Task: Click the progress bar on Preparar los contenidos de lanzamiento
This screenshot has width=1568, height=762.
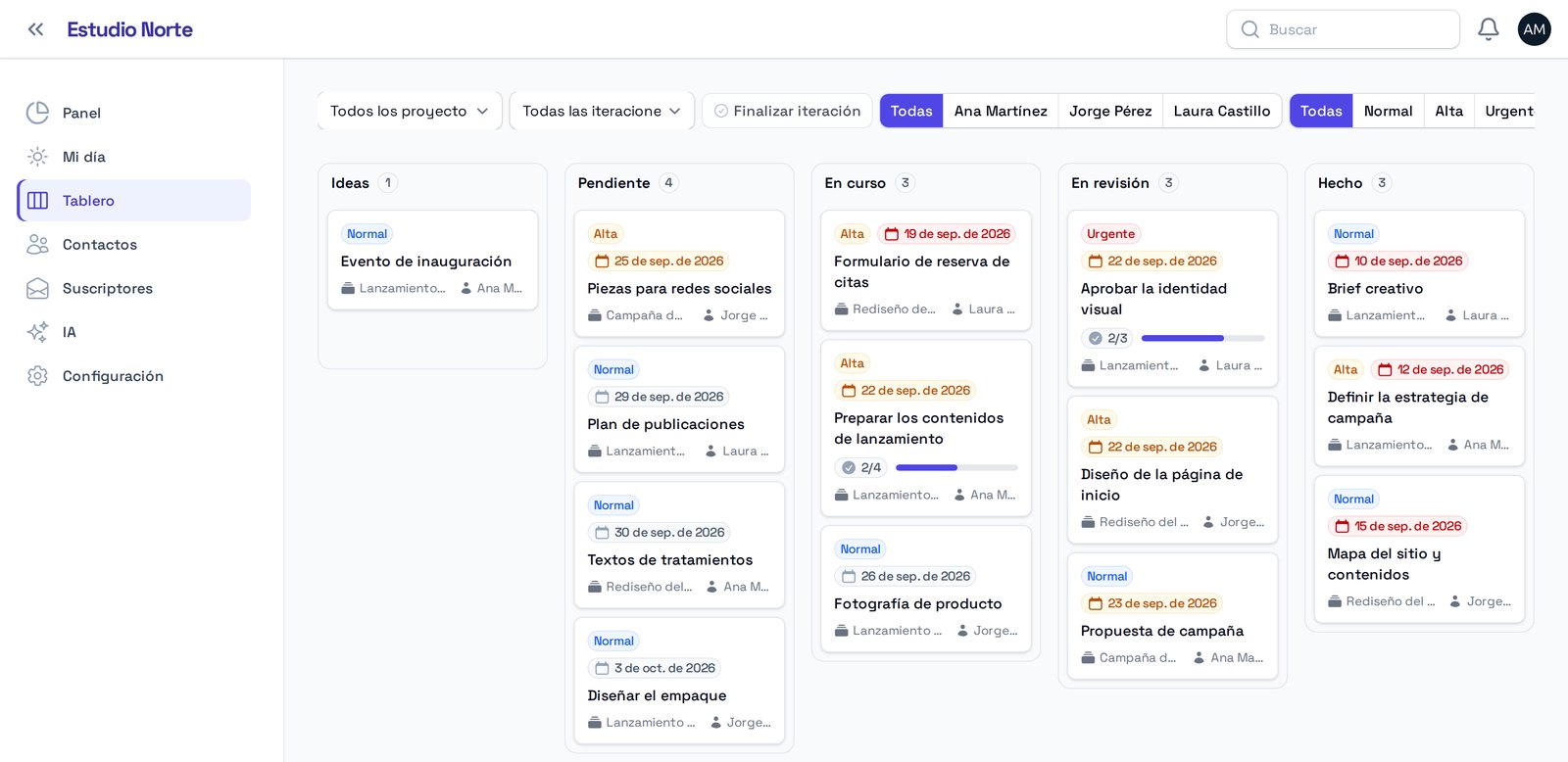Action: (956, 467)
